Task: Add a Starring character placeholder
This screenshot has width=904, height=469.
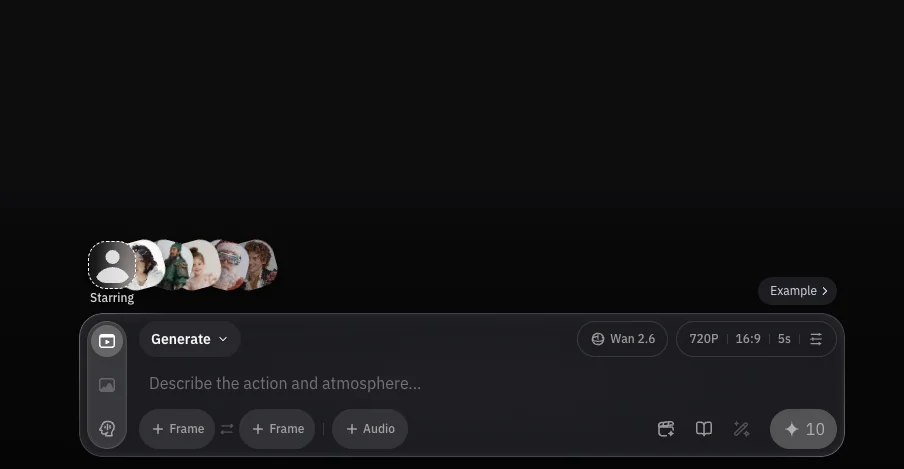Action: [112, 265]
